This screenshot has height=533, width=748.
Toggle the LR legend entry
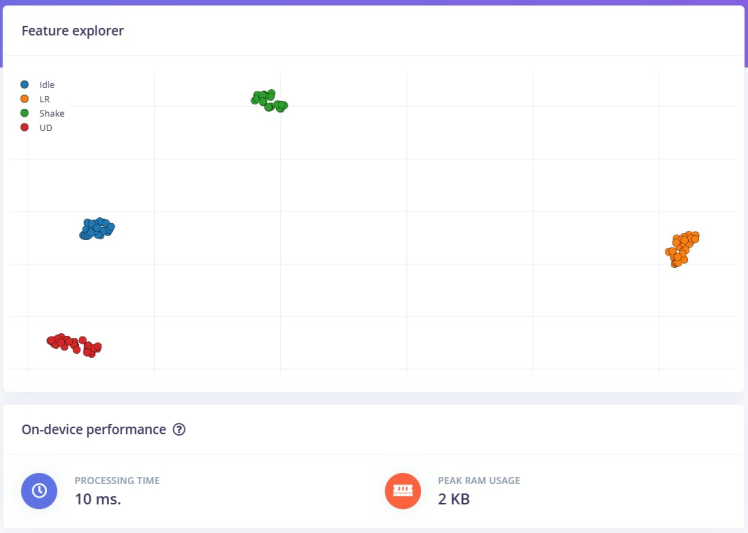click(x=35, y=99)
